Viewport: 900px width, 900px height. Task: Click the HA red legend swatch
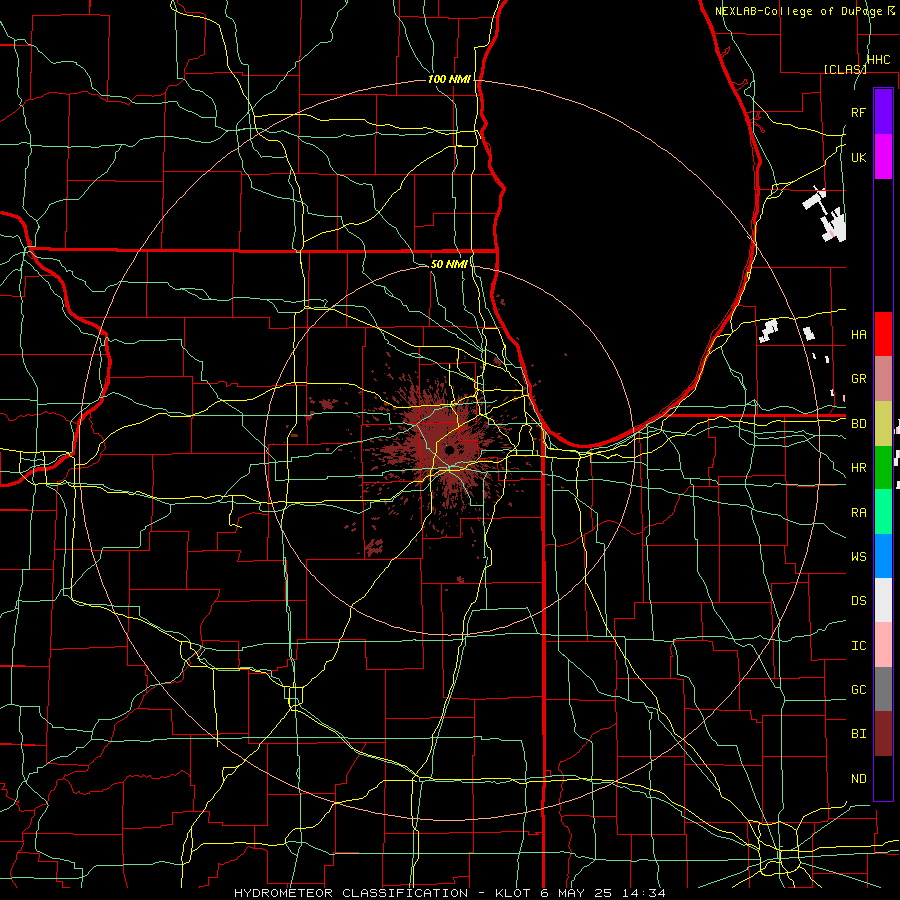click(x=883, y=334)
